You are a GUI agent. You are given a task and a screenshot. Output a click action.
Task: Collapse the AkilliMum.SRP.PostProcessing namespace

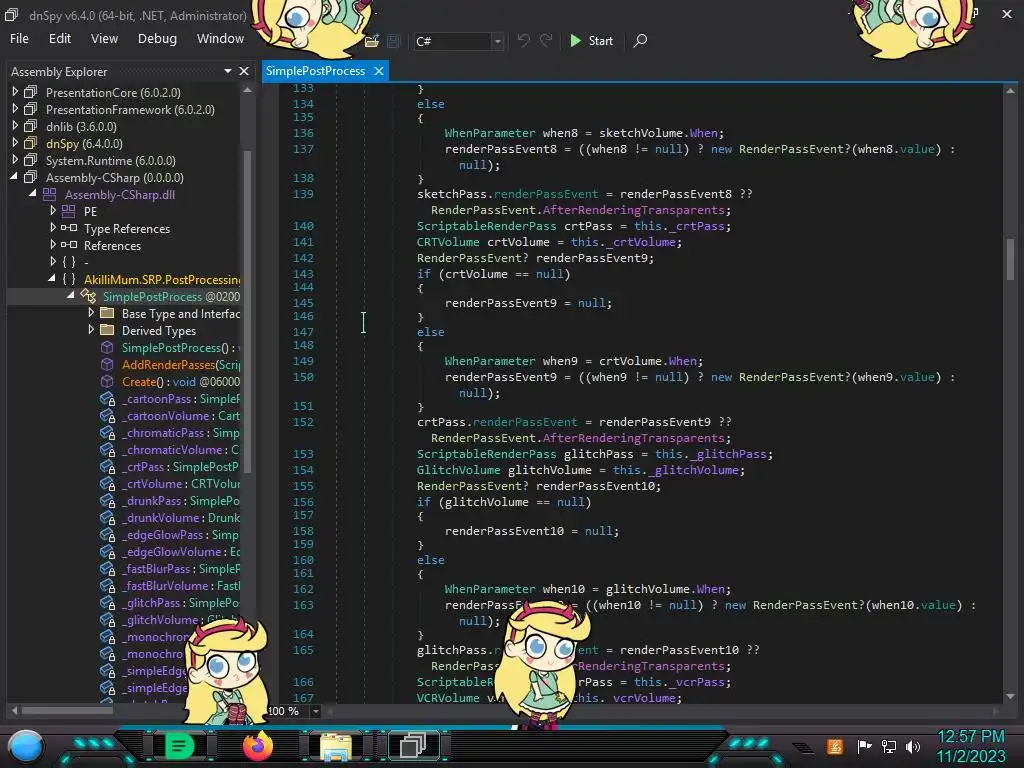[52, 279]
